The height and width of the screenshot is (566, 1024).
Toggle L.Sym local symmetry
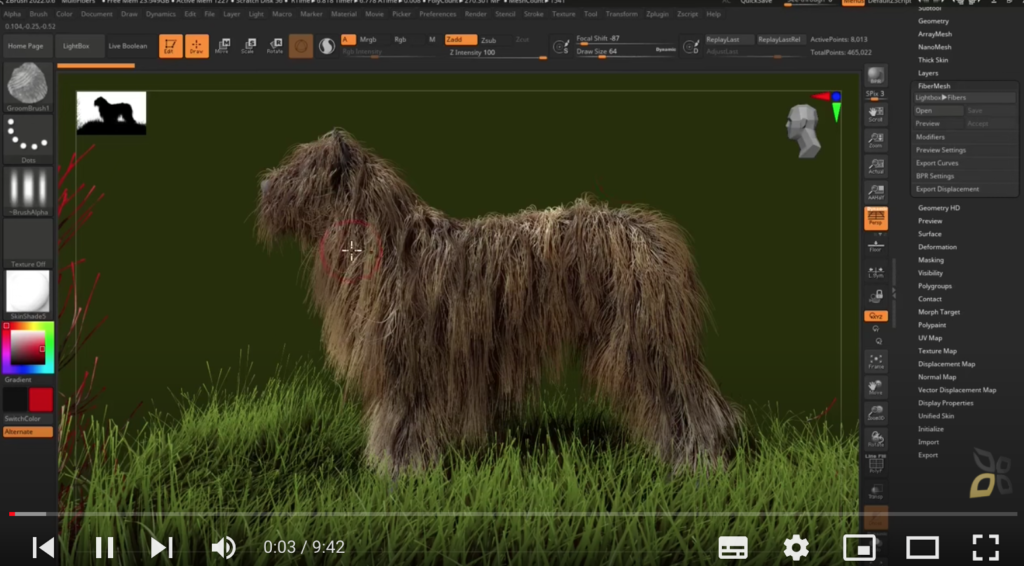click(x=875, y=272)
